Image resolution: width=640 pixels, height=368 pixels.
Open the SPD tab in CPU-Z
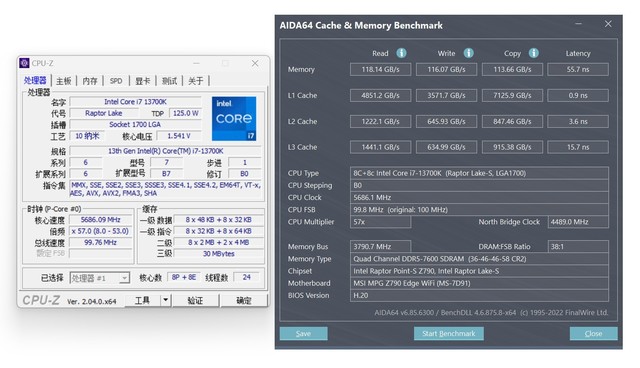pyautogui.click(x=116, y=81)
